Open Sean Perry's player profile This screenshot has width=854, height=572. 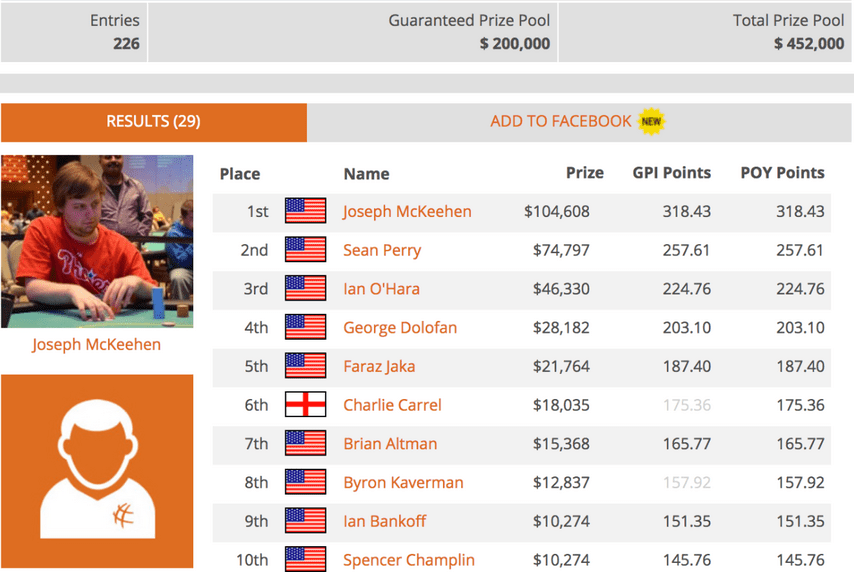[x=382, y=250]
